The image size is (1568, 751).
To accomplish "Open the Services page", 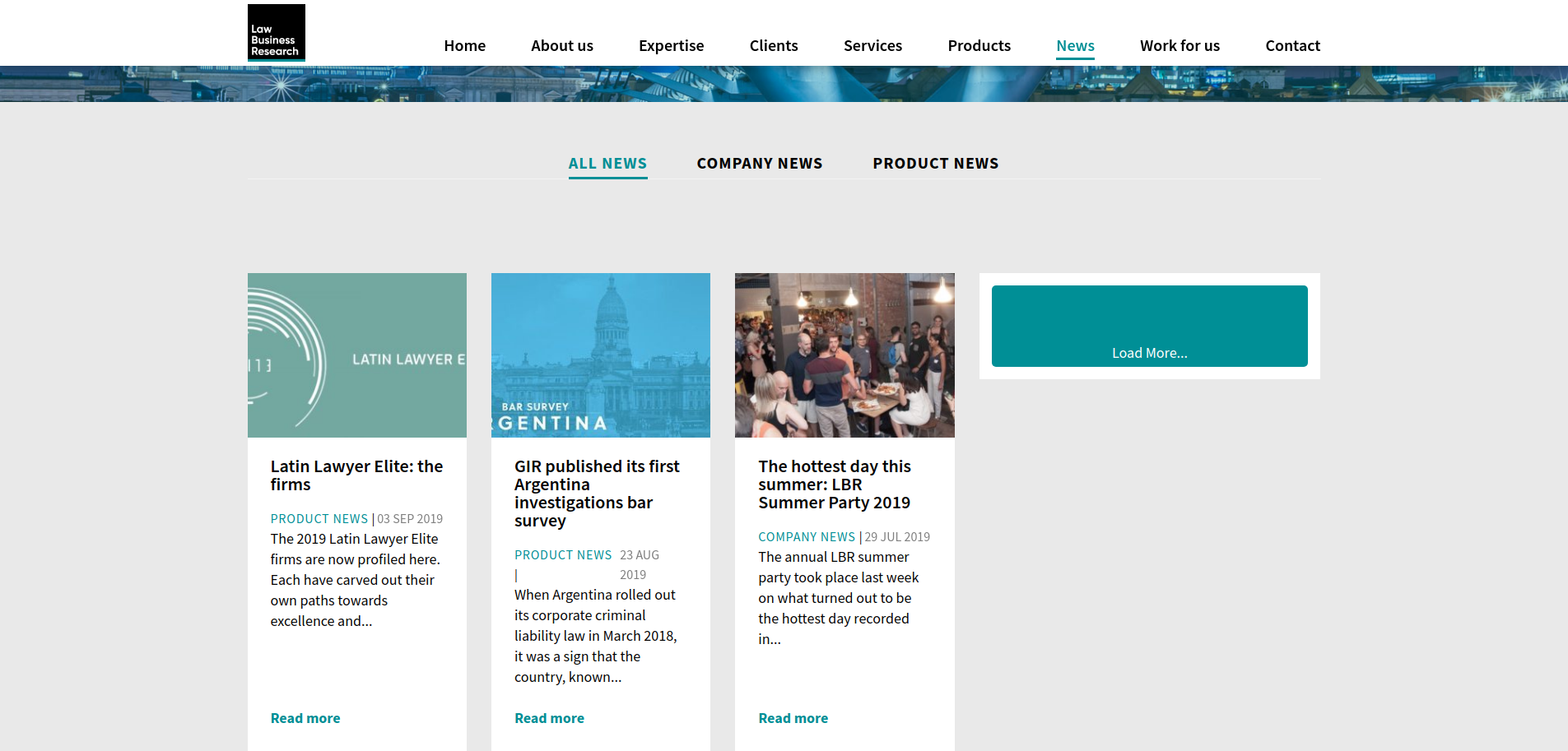I will point(872,46).
